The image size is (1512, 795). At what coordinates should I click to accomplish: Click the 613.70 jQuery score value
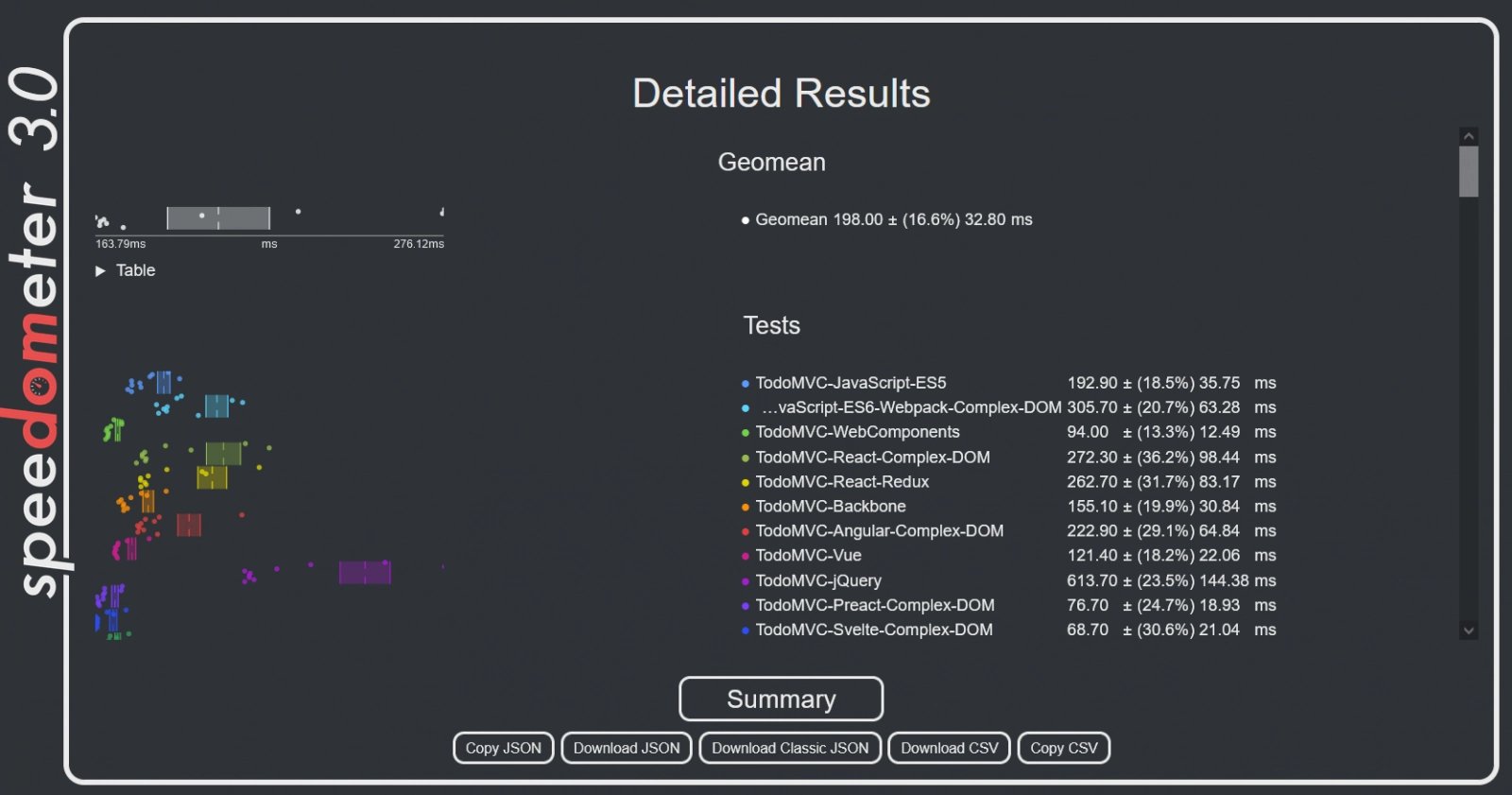[1091, 580]
